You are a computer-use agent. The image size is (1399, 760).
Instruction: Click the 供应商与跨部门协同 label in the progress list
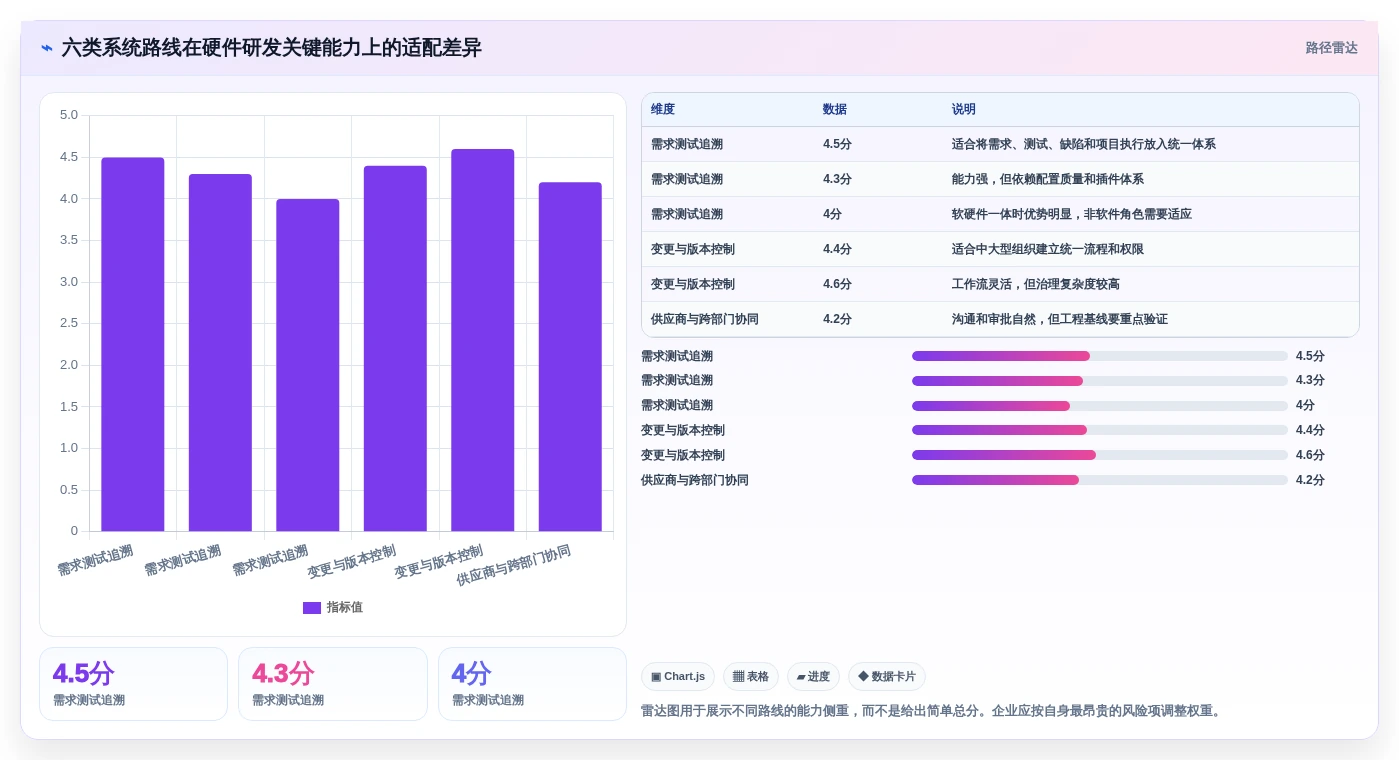tap(695, 480)
